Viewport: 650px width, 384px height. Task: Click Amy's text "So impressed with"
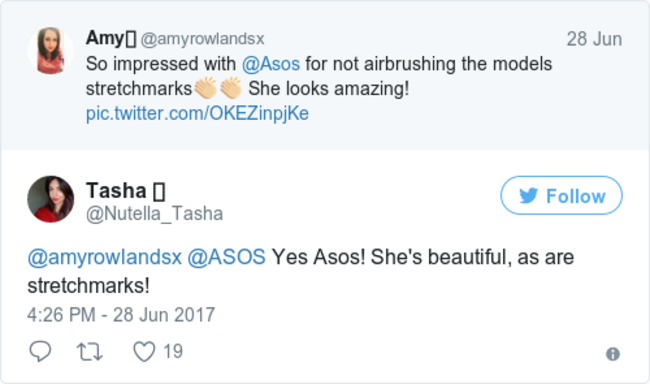point(161,64)
